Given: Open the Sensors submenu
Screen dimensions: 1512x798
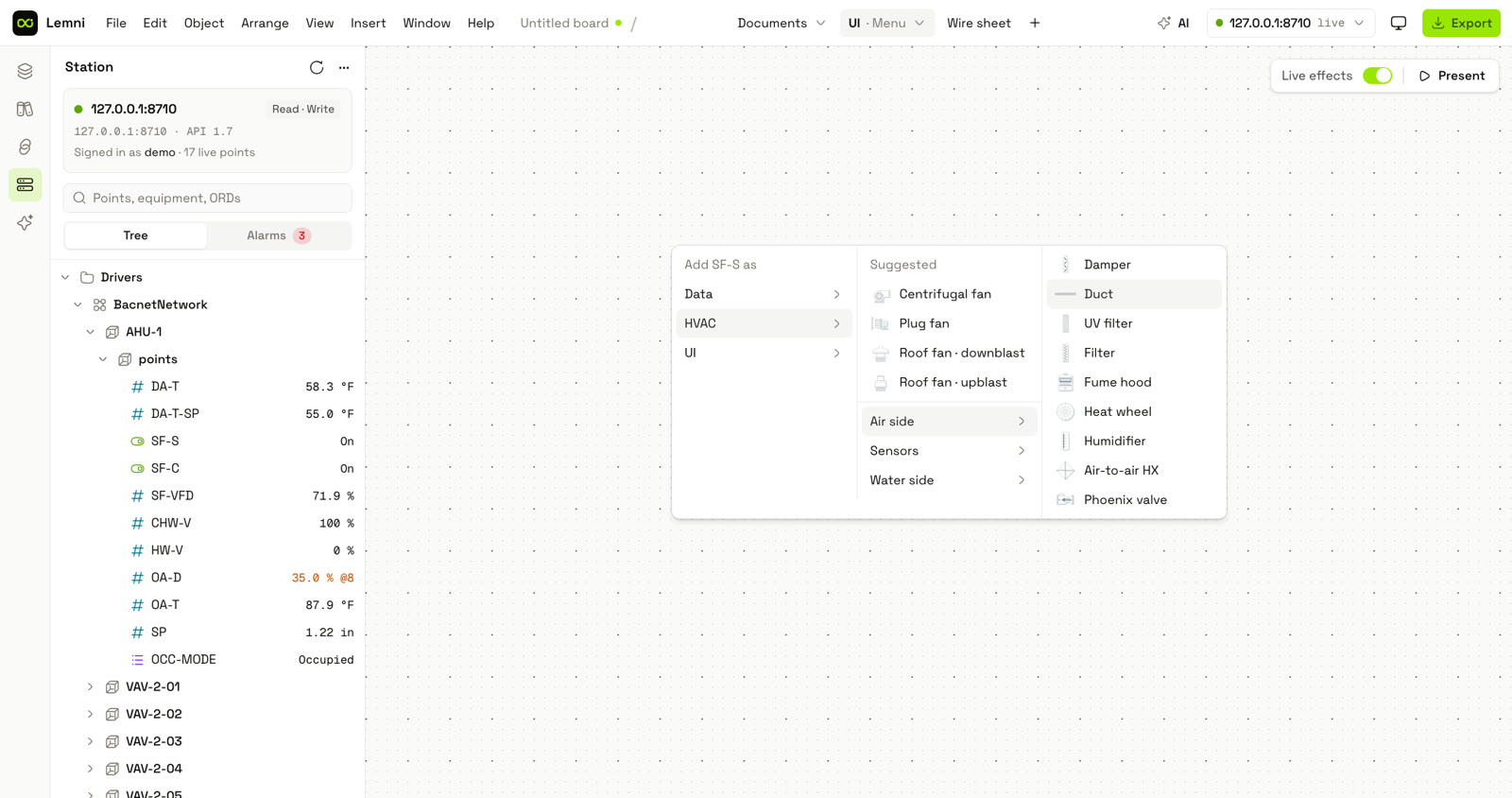Looking at the screenshot, I should (x=949, y=451).
